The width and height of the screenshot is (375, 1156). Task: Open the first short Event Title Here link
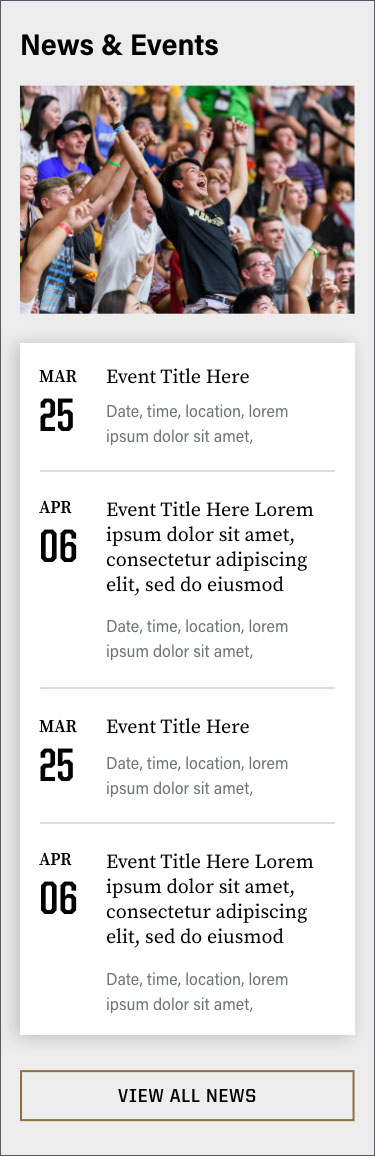(x=178, y=377)
